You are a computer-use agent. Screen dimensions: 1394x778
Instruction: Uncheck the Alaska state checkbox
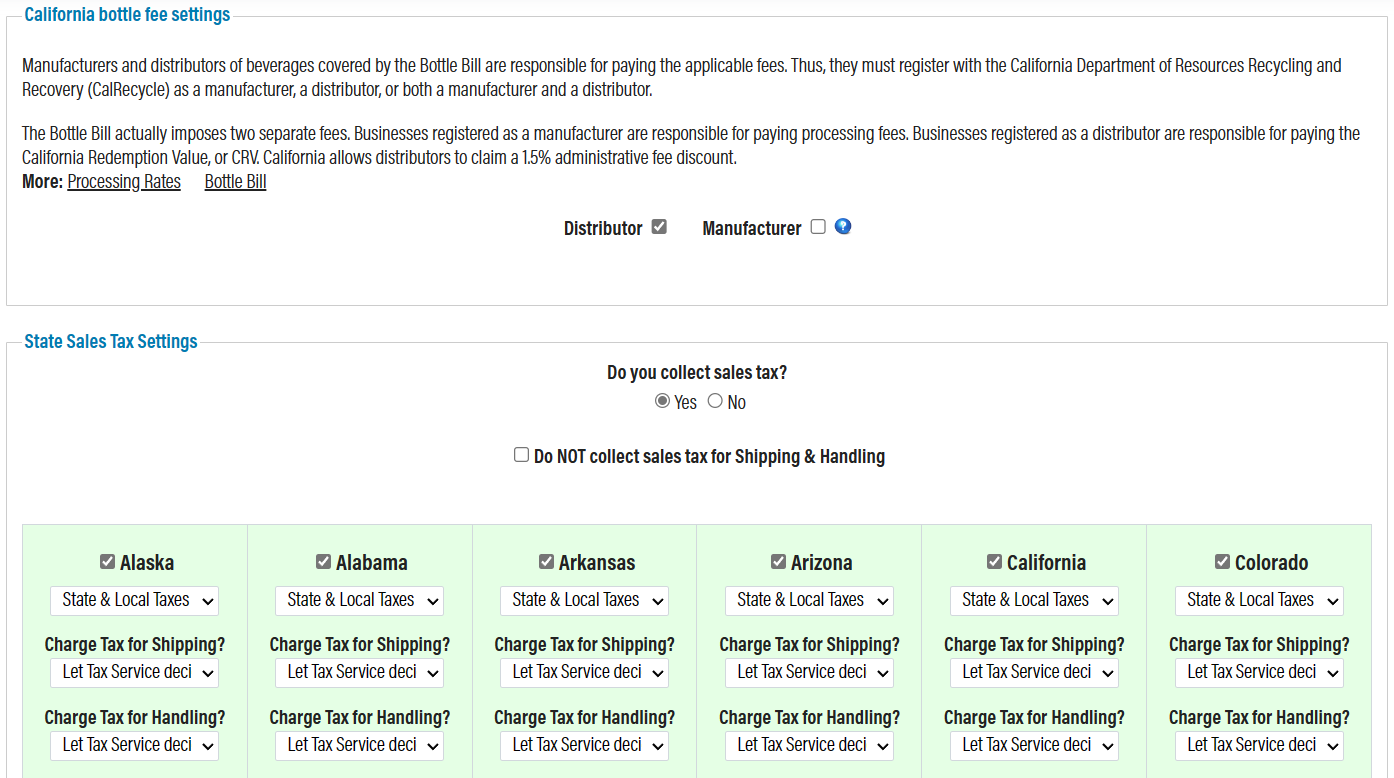click(x=107, y=561)
